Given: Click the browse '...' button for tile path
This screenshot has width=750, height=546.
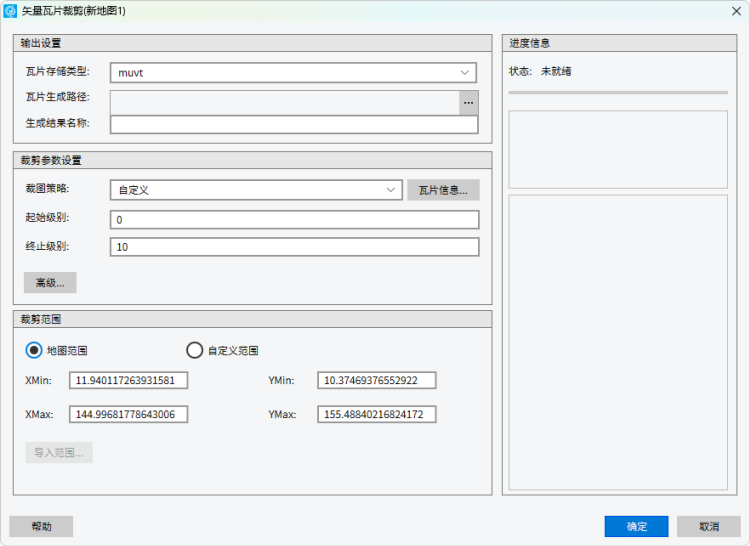Looking at the screenshot, I should click(468, 102).
